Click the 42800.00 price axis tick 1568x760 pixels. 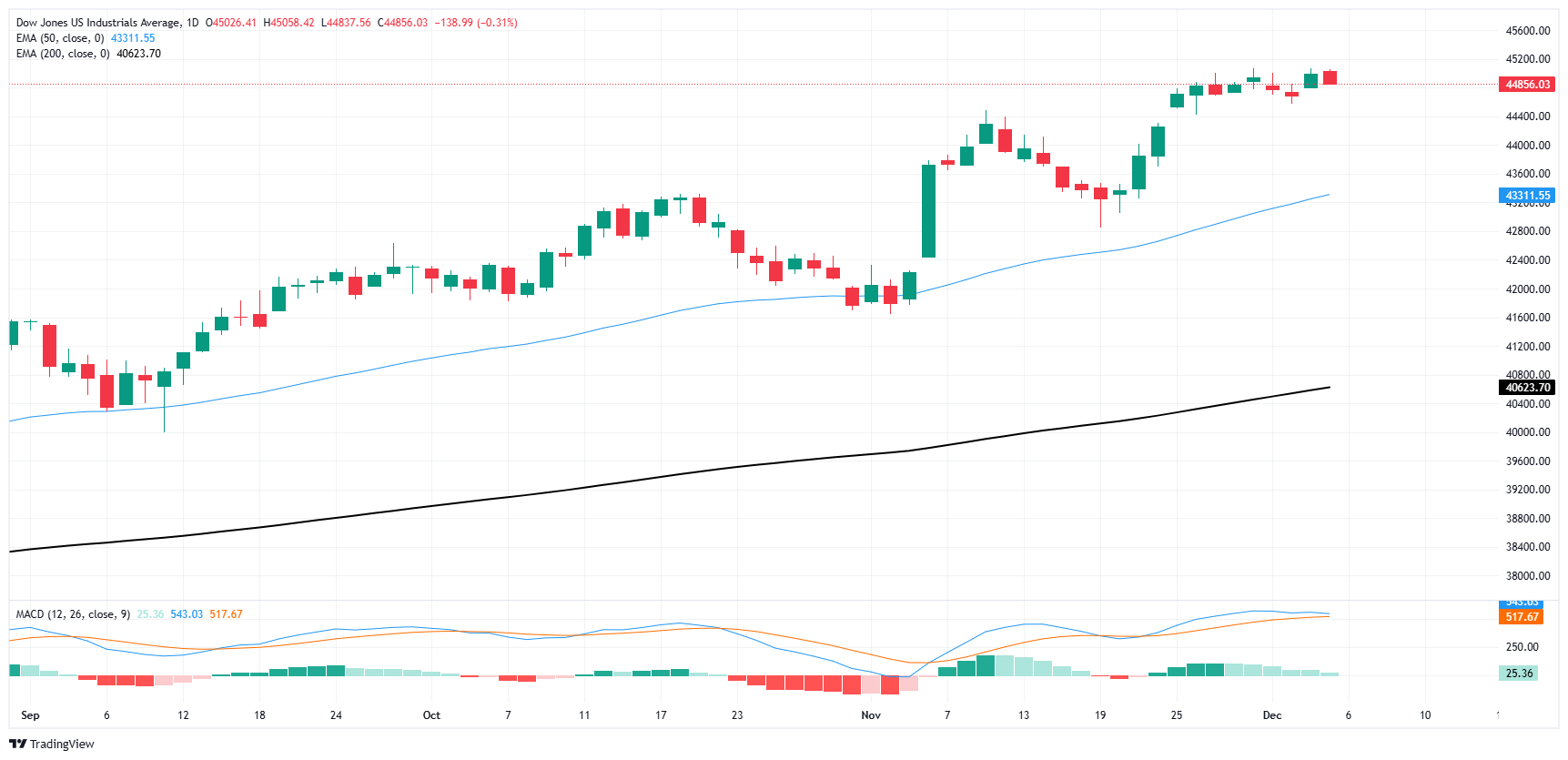(1528, 231)
